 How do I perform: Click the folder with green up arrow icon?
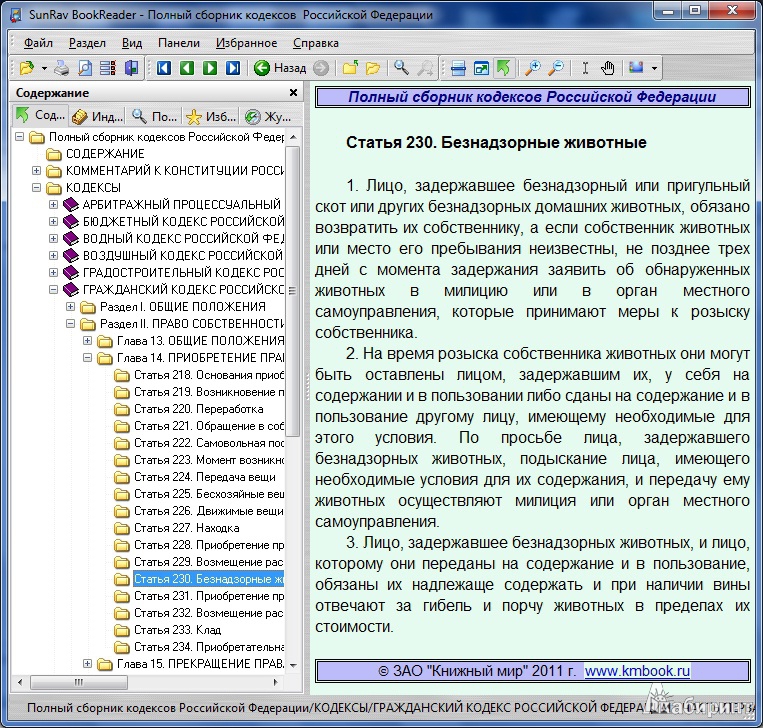click(350, 68)
